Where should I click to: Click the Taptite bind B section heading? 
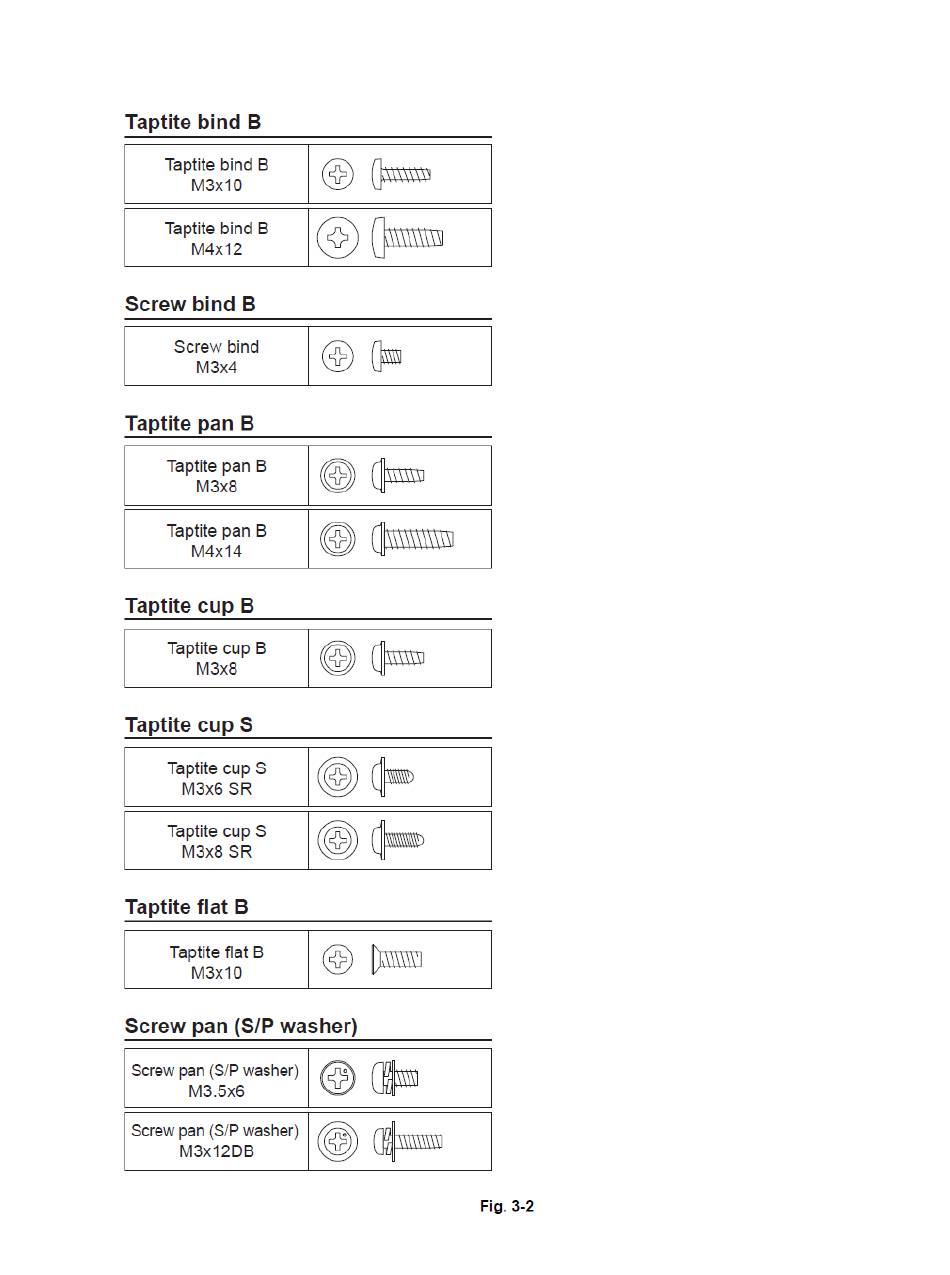[193, 122]
